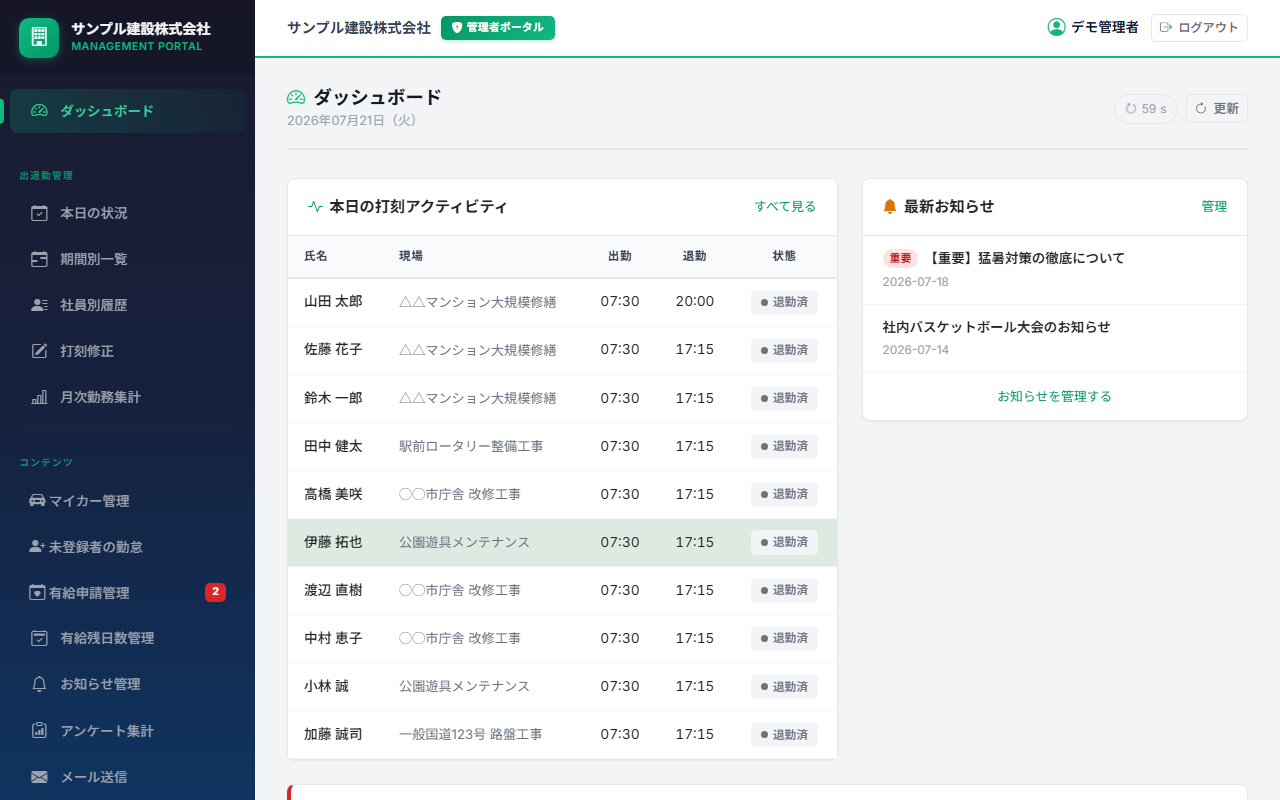This screenshot has width=1280, height=800.
Task: Select the 高橋 美咲 name cell
Action: click(x=333, y=494)
